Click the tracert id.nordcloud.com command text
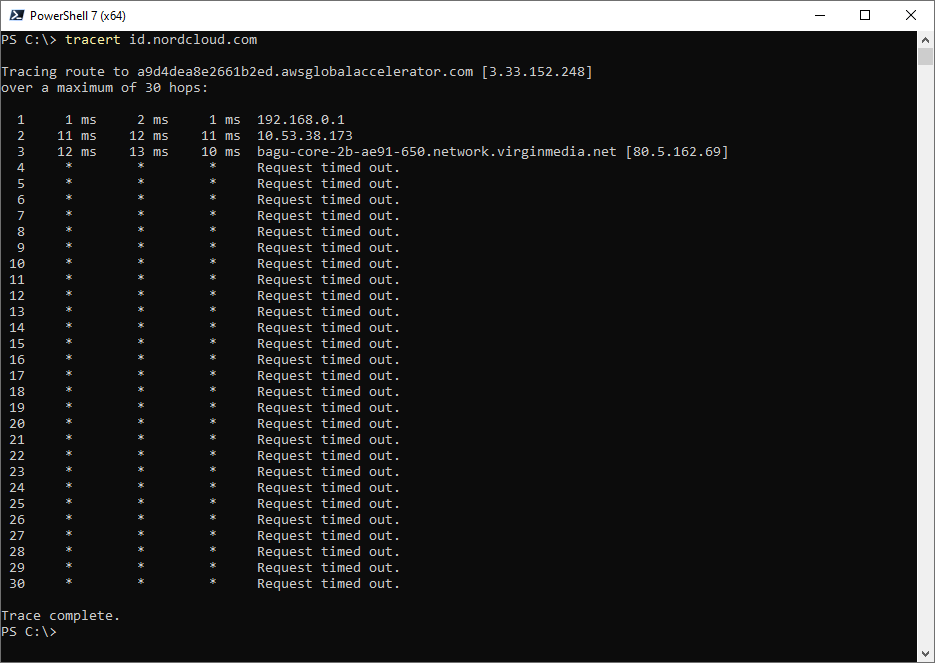 pos(161,40)
